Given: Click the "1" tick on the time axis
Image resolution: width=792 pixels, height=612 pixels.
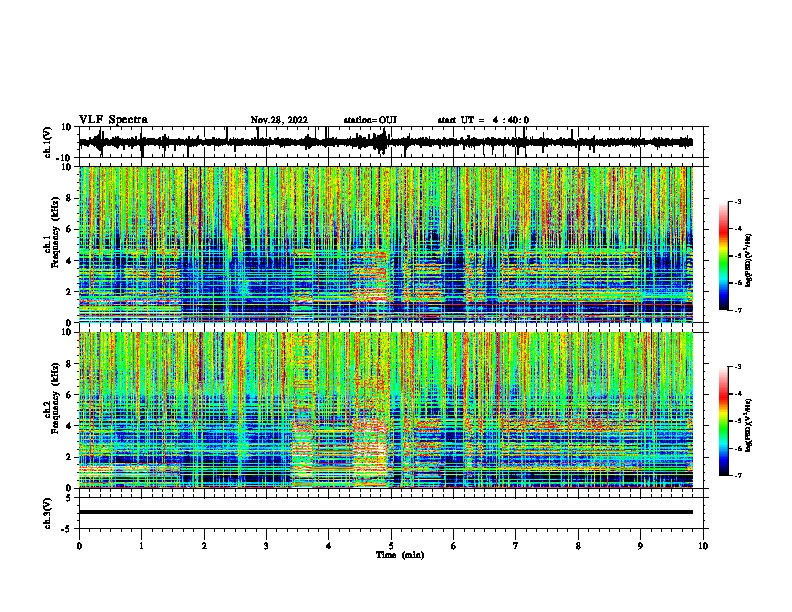Looking at the screenshot, I should click(x=141, y=546).
